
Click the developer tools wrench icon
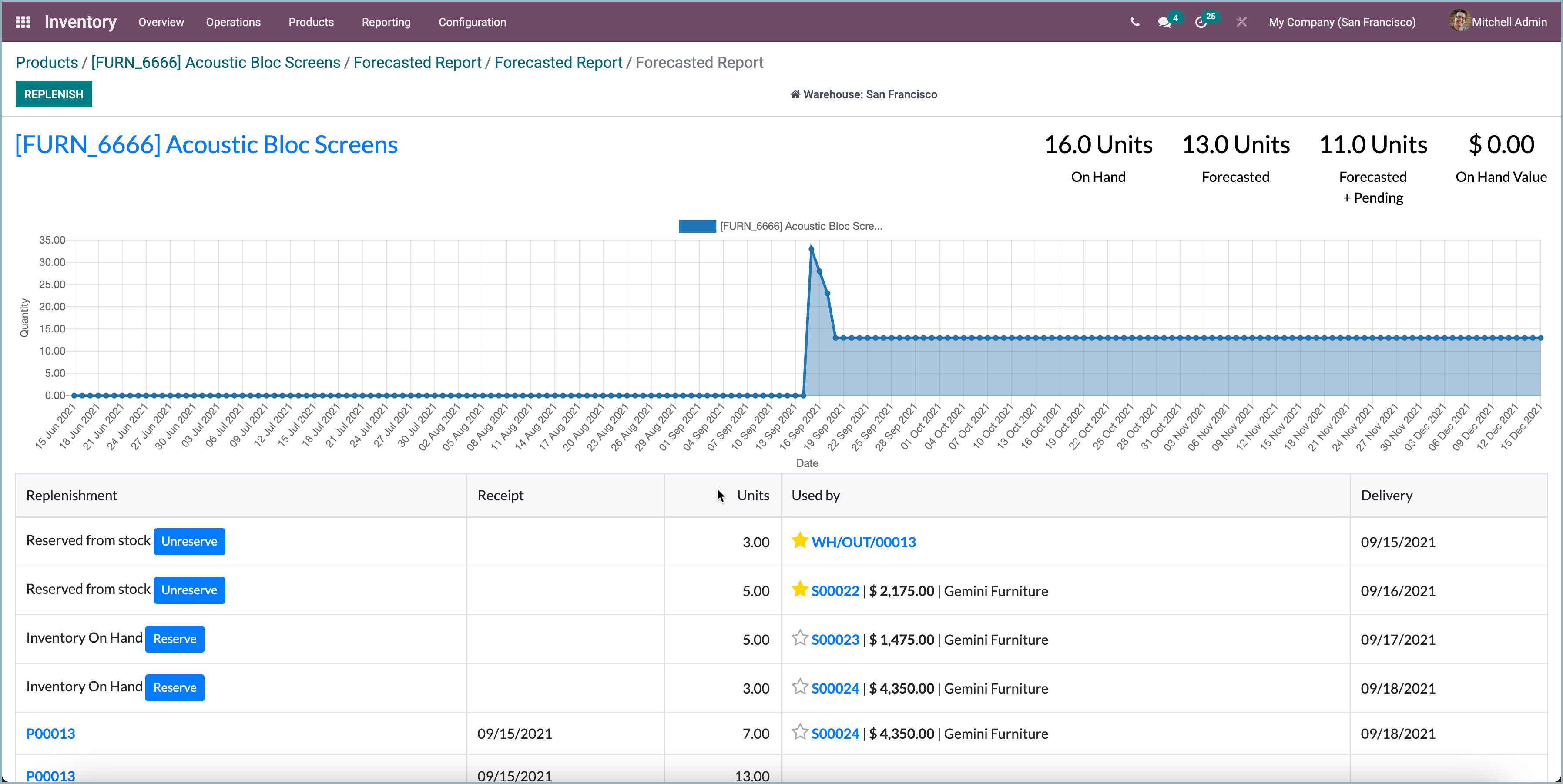(1241, 22)
